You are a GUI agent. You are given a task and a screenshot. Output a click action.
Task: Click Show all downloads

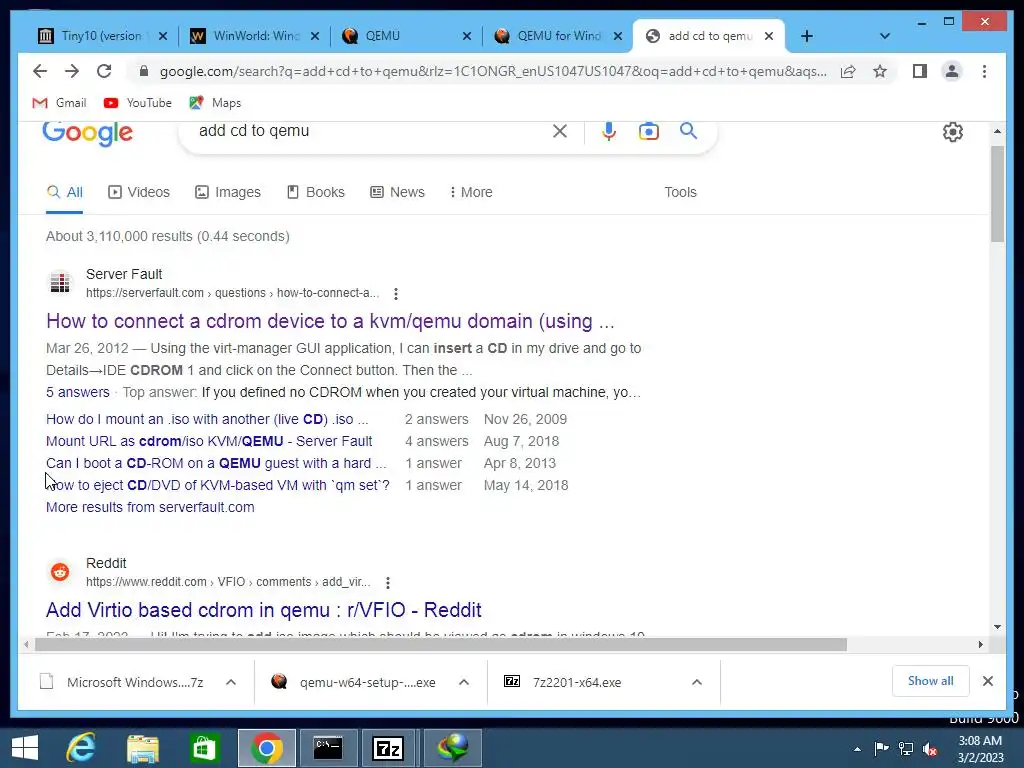(x=931, y=681)
